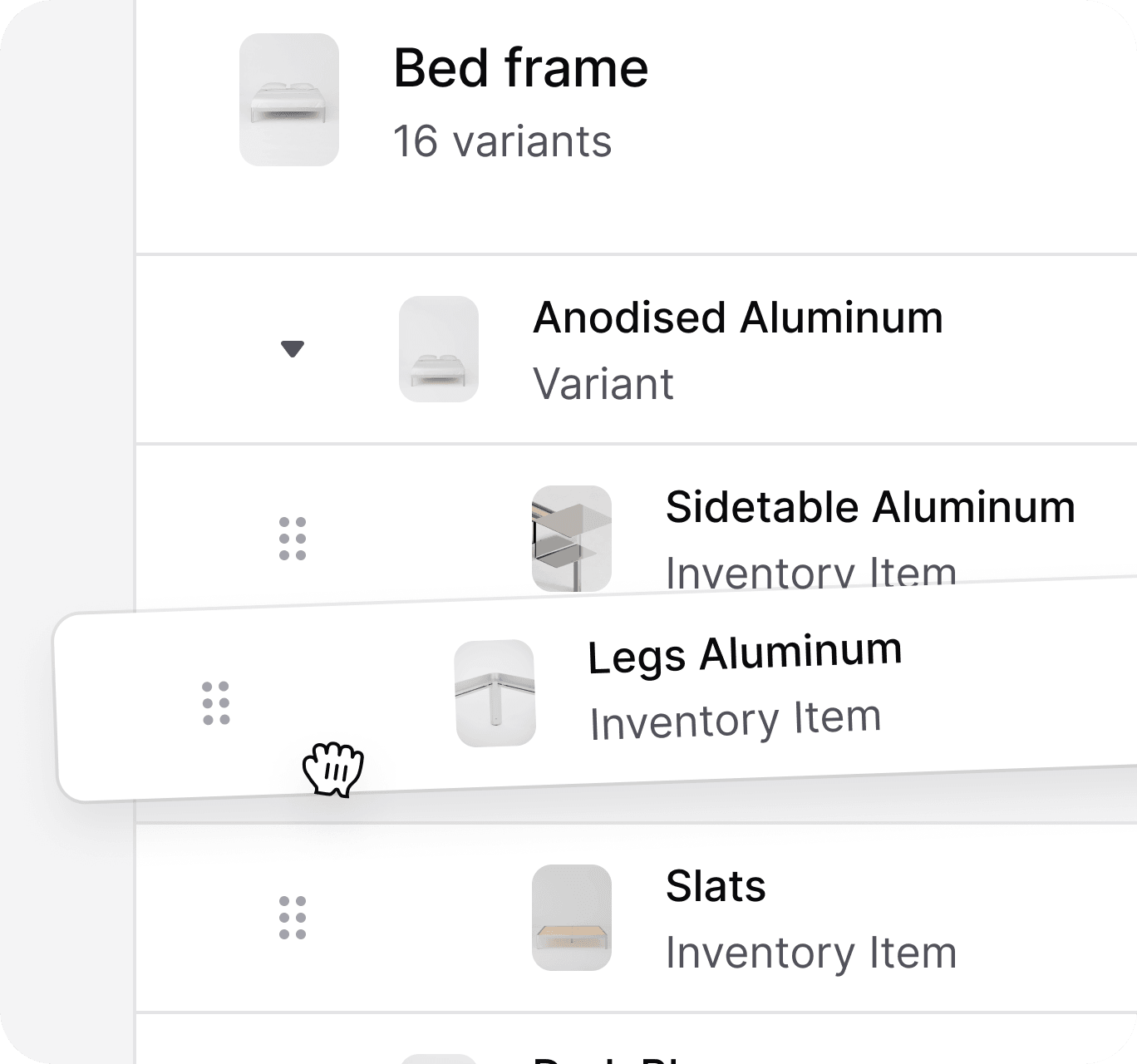Screen dimensions: 1137x1064
Task: Select the Anodised Aluminum row title
Action: 738,318
